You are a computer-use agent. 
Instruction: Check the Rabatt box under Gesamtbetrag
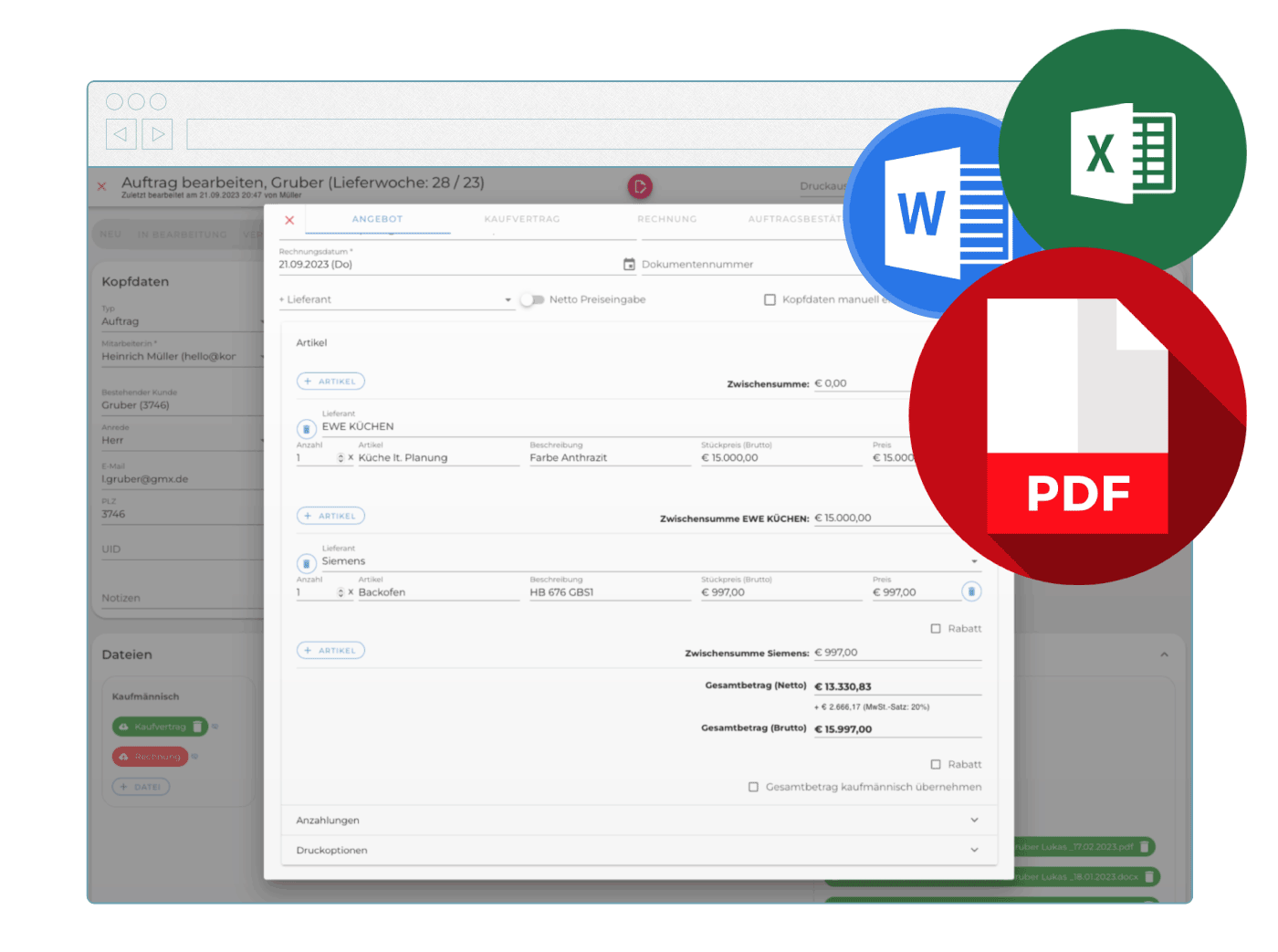[x=936, y=764]
